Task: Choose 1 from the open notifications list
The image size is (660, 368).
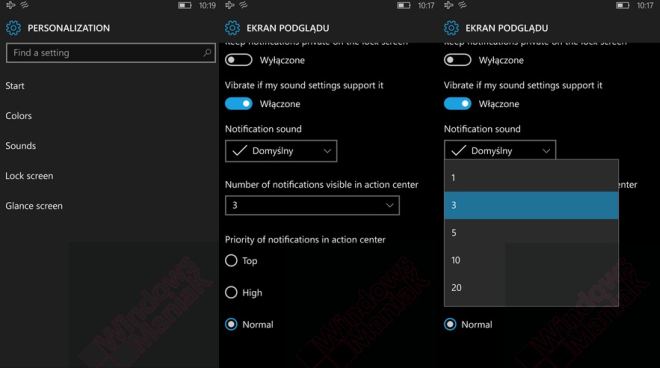Action: click(531, 177)
